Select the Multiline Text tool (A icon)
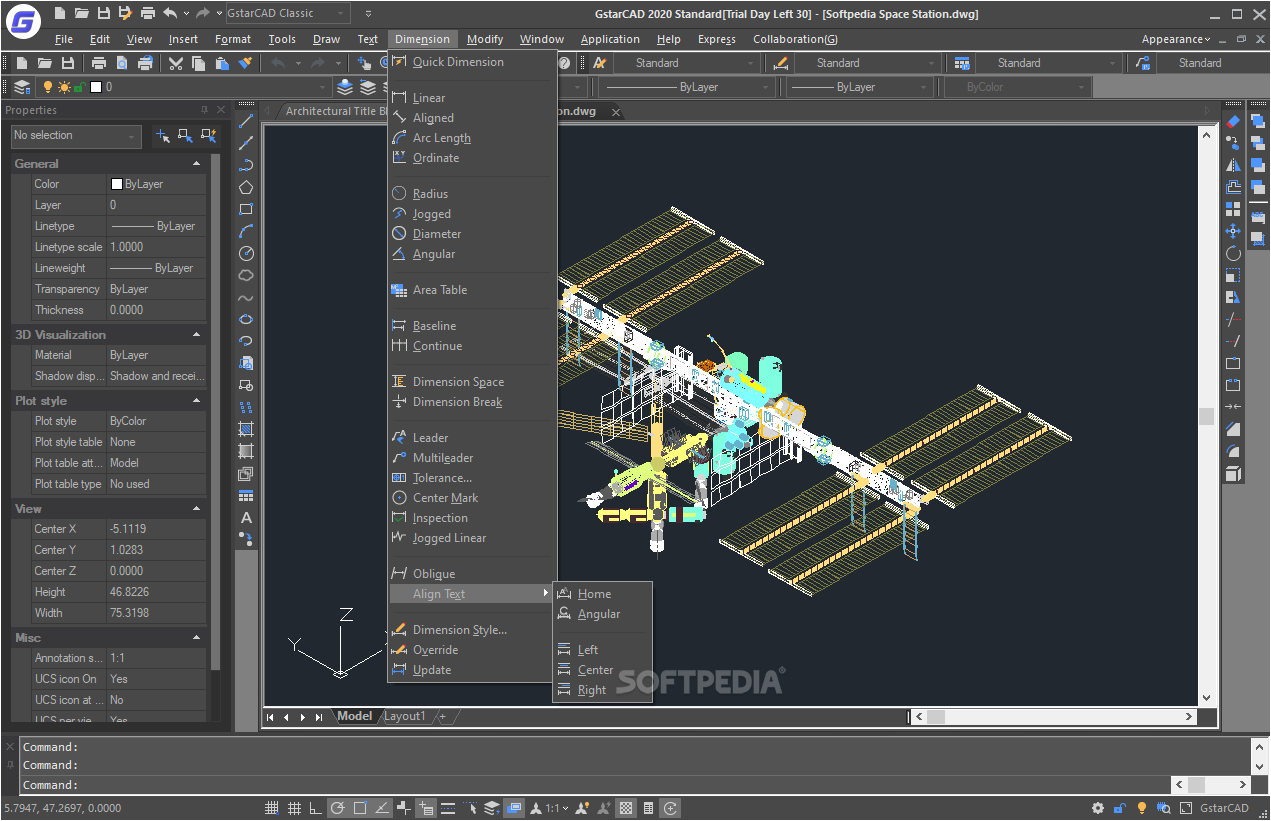 click(x=246, y=518)
